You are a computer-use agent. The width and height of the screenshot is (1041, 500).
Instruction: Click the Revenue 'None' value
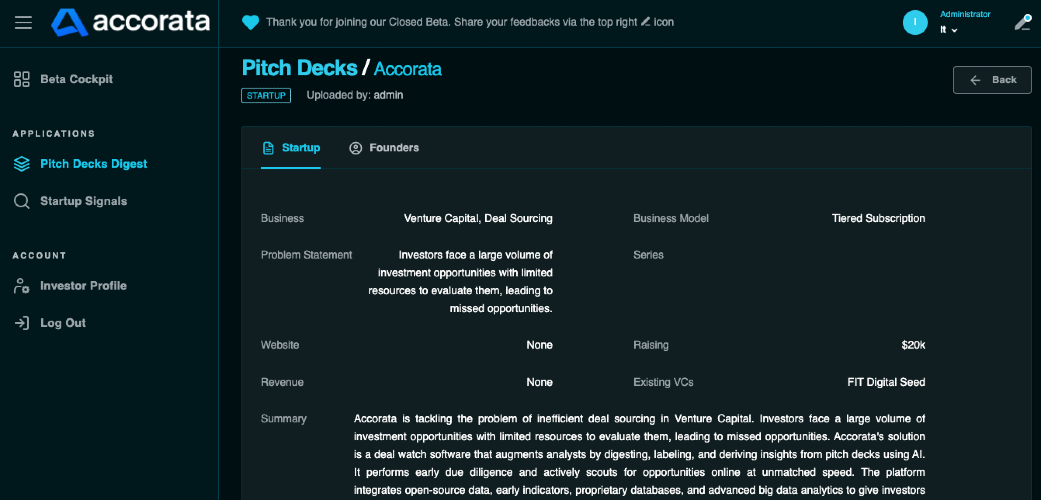coord(539,382)
